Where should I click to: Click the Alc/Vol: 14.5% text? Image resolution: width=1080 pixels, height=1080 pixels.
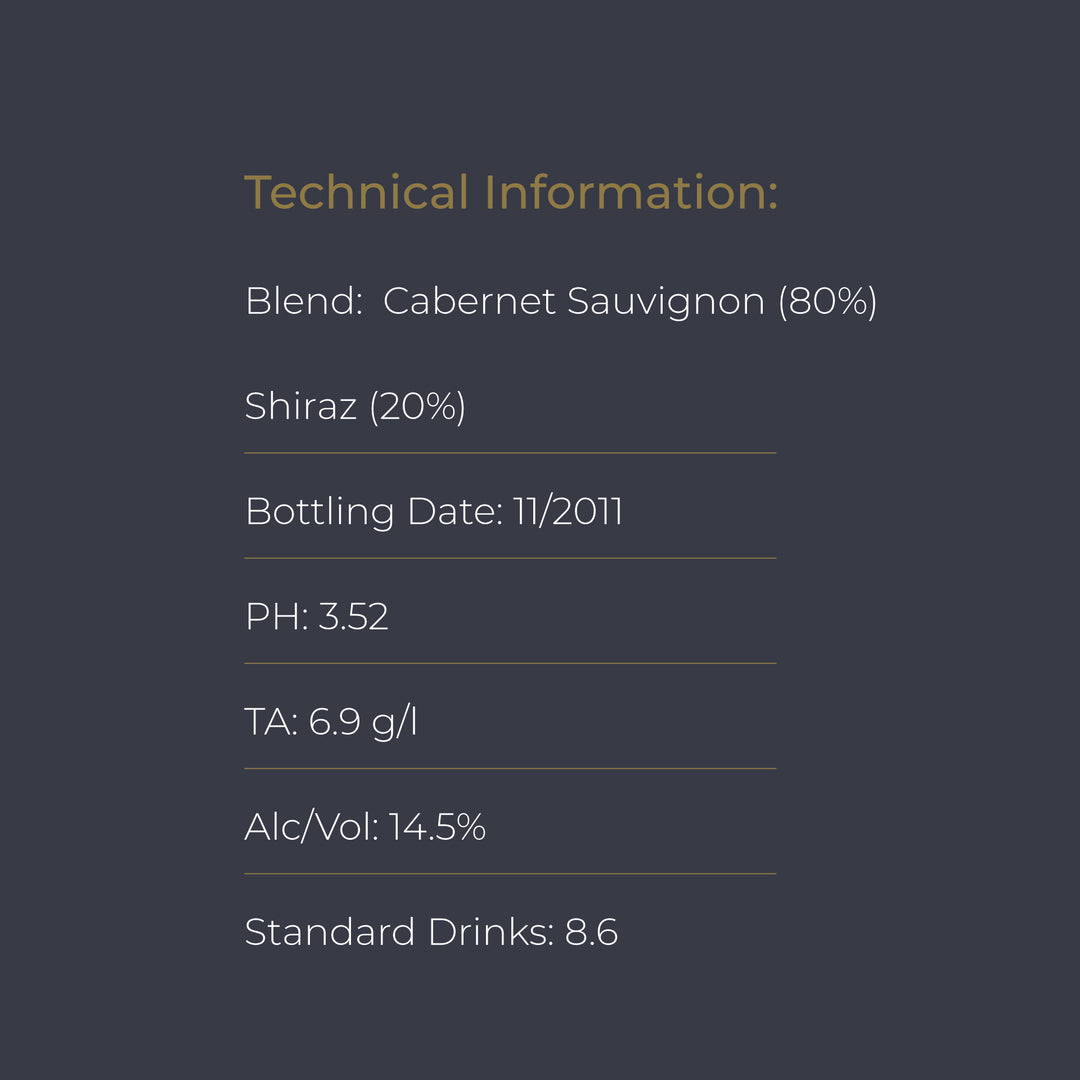click(x=365, y=827)
